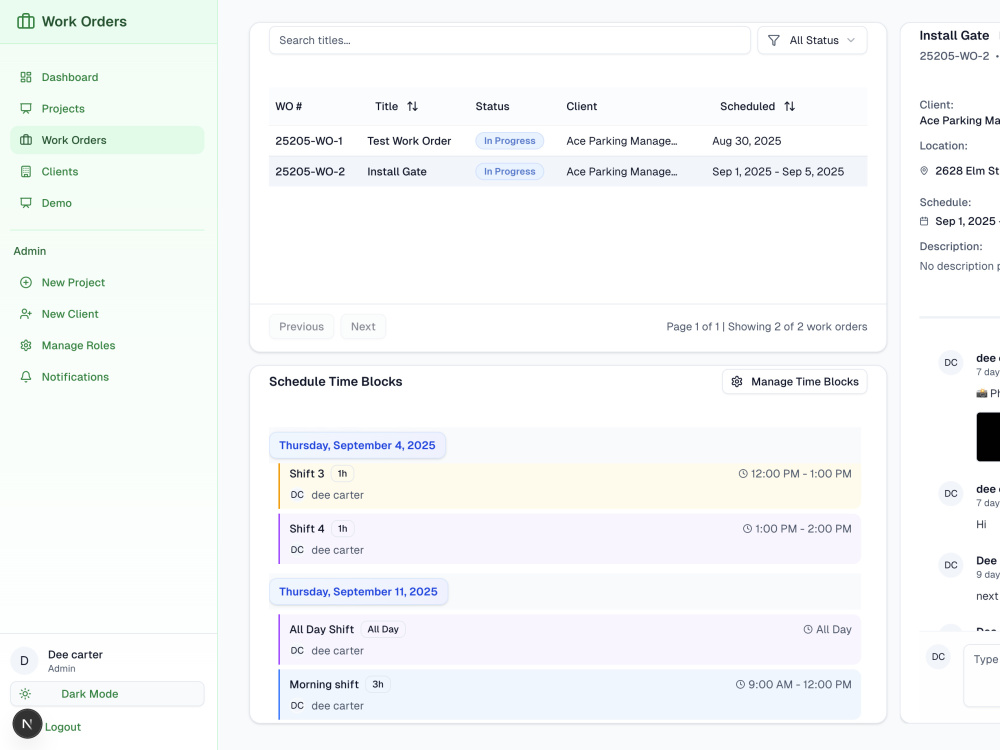
Task: Click the Work Orders briefcase logo icon
Action: coord(26,21)
